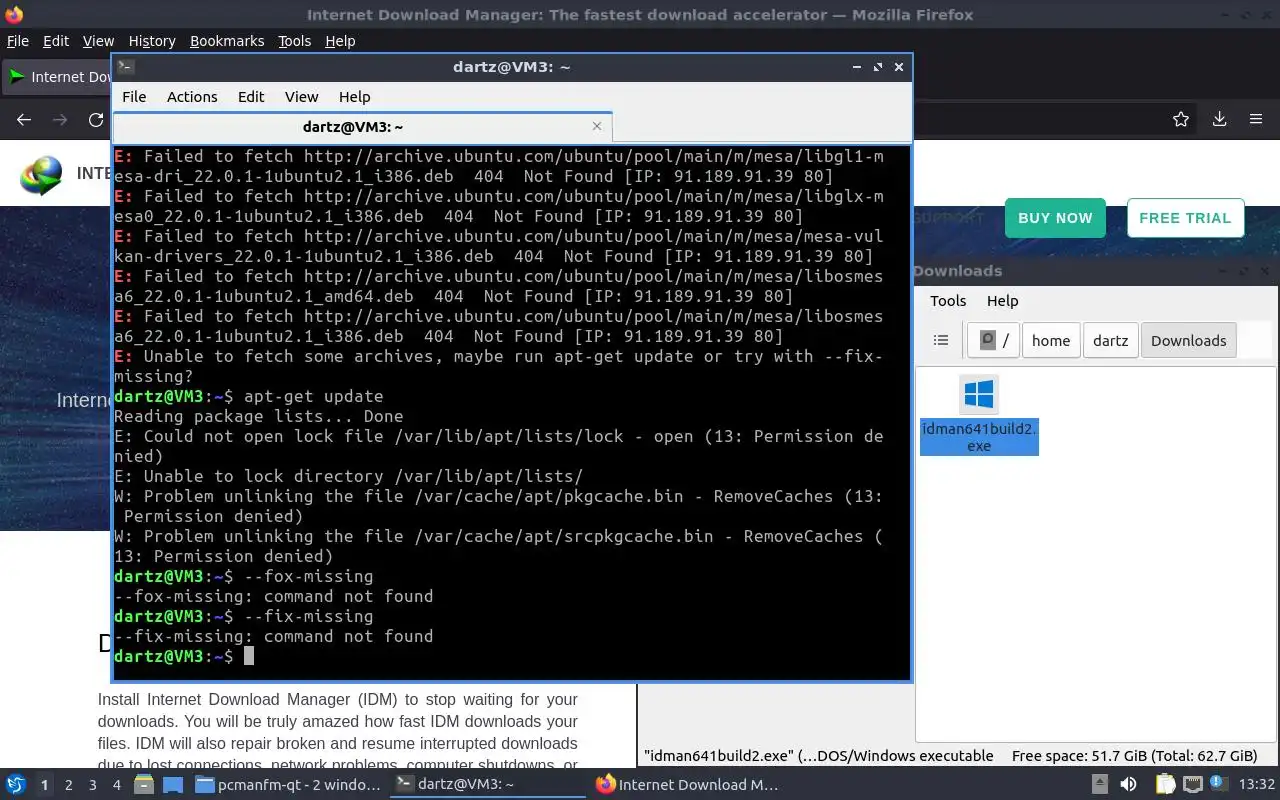Switch to virtual desktop 1

point(44,785)
